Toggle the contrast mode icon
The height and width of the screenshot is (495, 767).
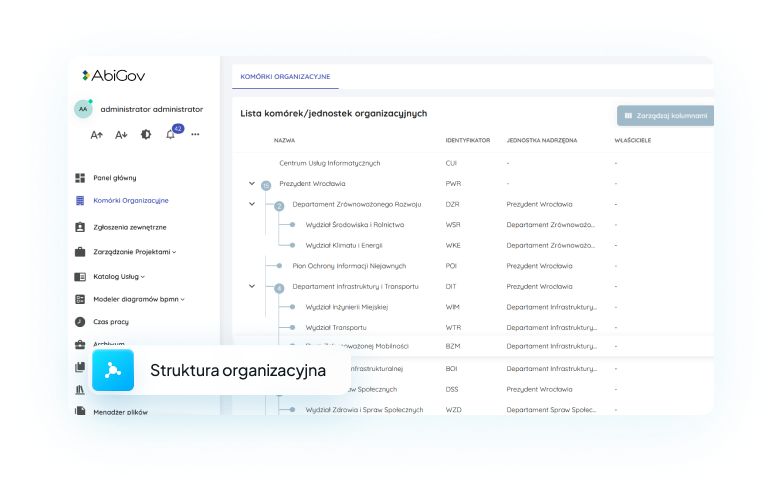point(146,134)
